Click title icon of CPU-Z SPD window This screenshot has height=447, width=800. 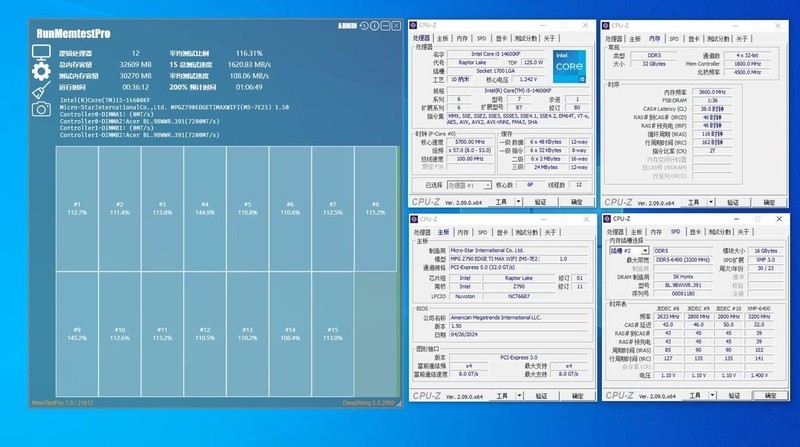607,219
